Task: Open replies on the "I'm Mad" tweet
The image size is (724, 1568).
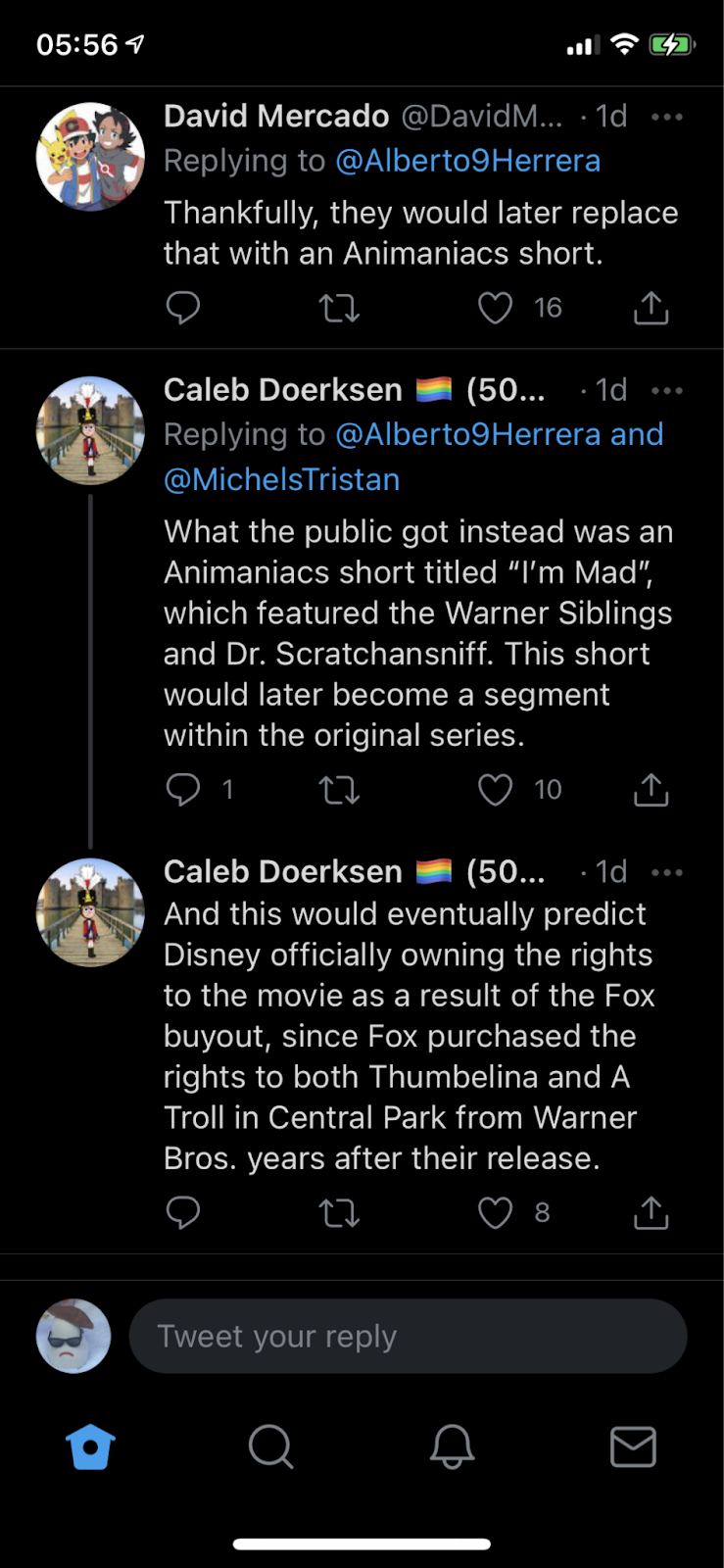Action: (183, 790)
